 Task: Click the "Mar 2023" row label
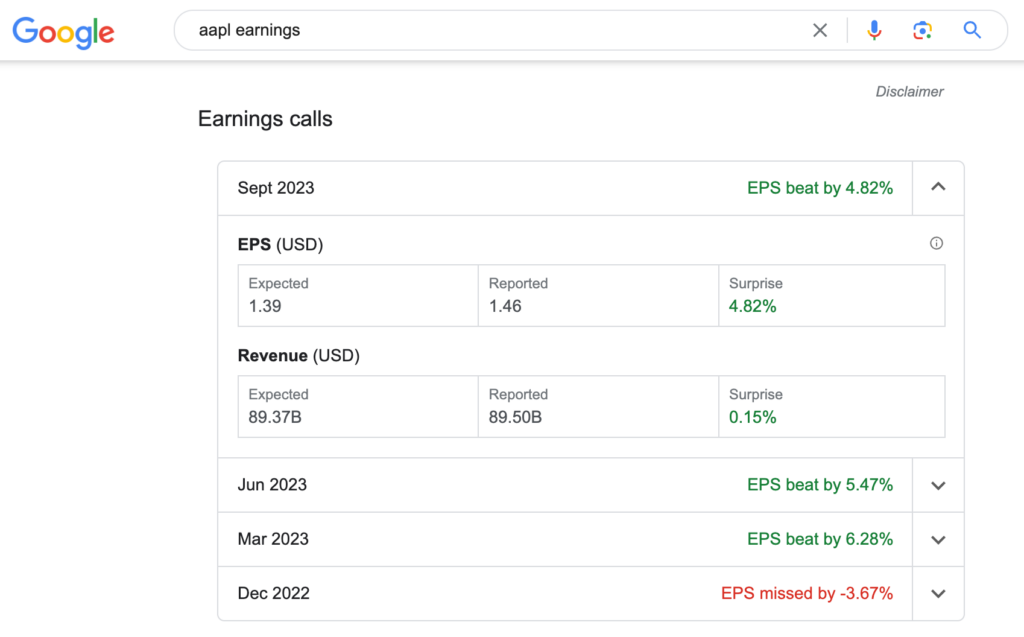pos(273,539)
